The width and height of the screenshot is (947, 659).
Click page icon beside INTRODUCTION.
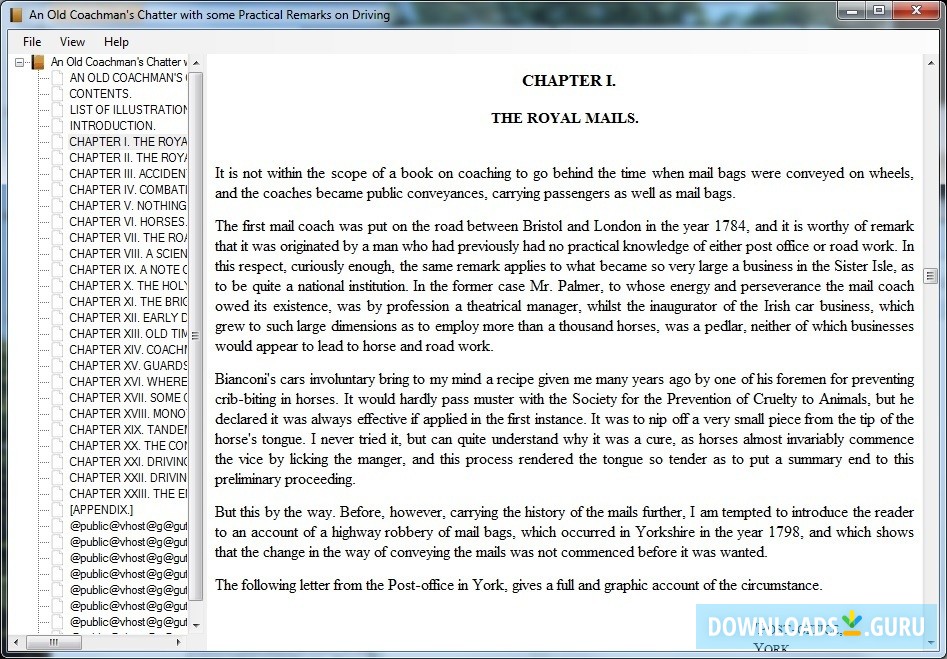tap(57, 126)
